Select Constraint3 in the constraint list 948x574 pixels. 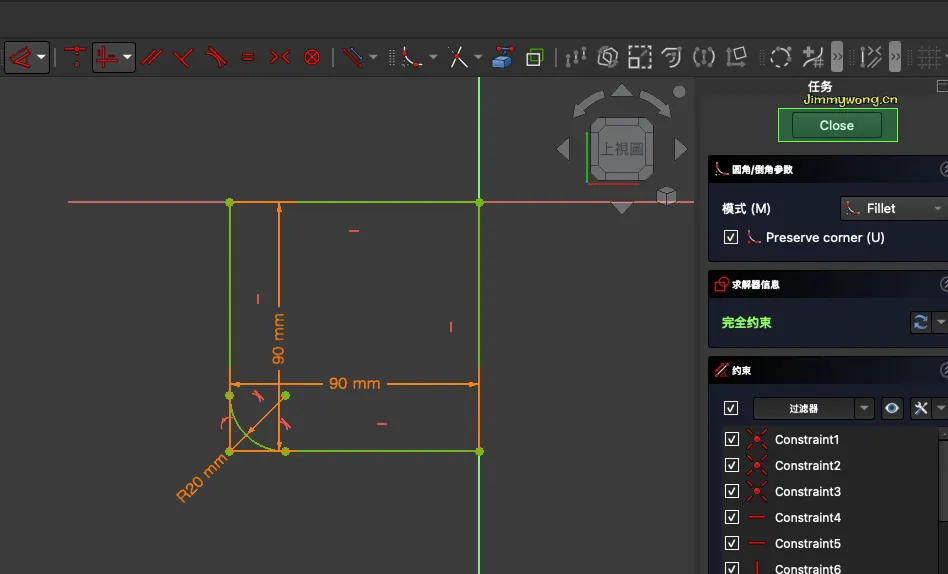coord(807,492)
